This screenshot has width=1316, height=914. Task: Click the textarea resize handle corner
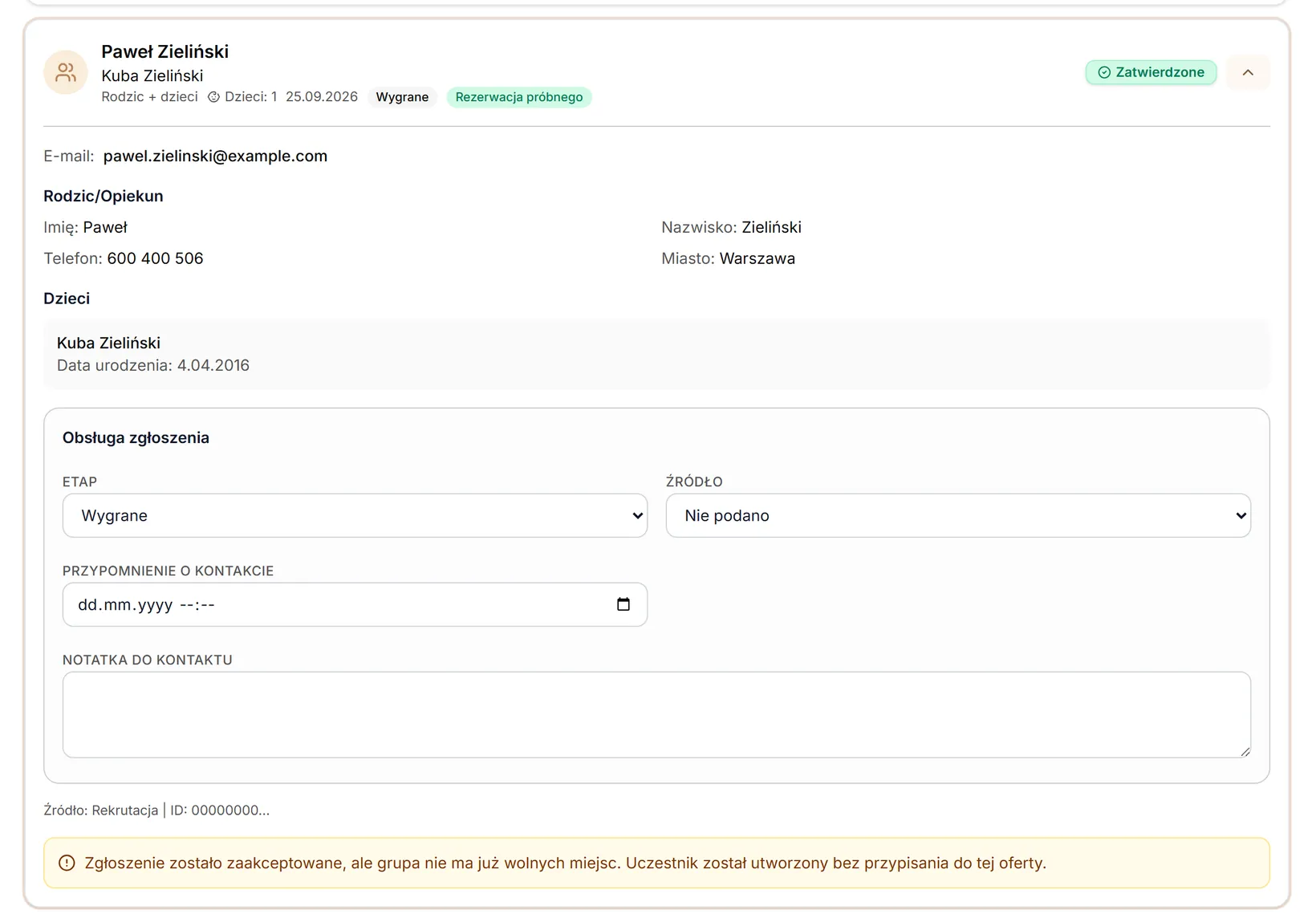coord(1245,751)
